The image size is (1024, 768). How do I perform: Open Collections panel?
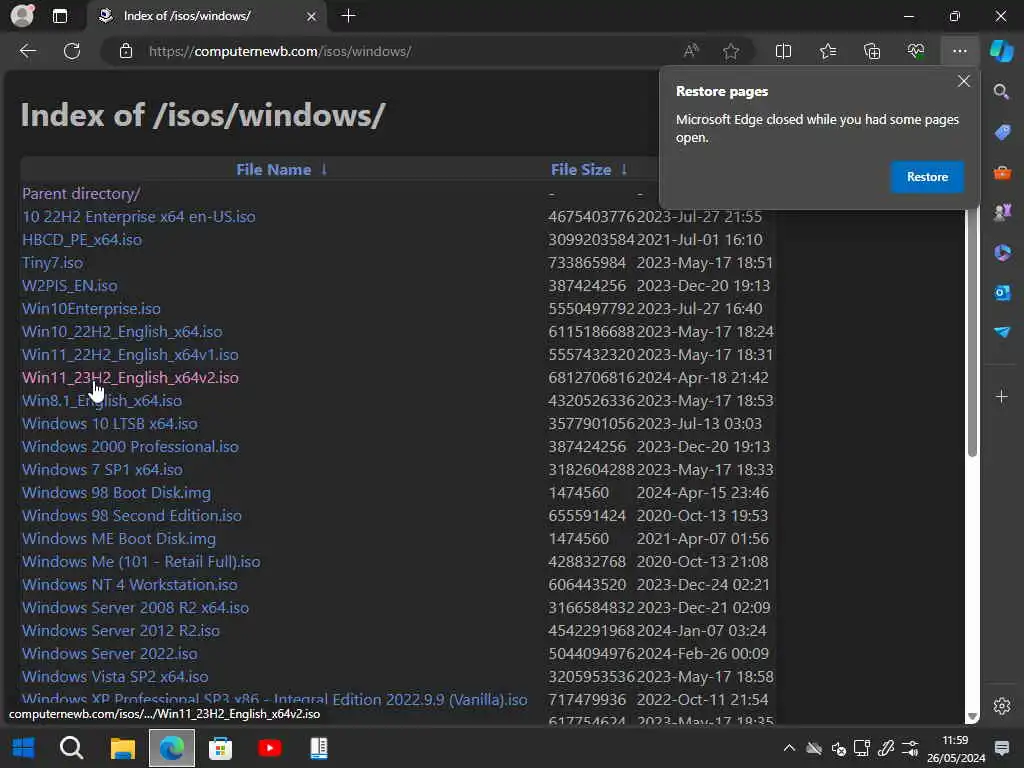[872, 51]
